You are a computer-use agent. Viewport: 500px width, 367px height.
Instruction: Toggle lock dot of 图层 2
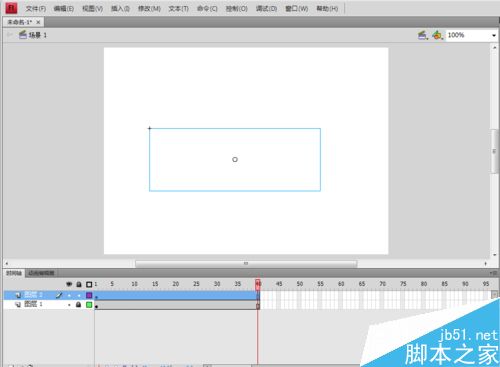pyautogui.click(x=79, y=295)
